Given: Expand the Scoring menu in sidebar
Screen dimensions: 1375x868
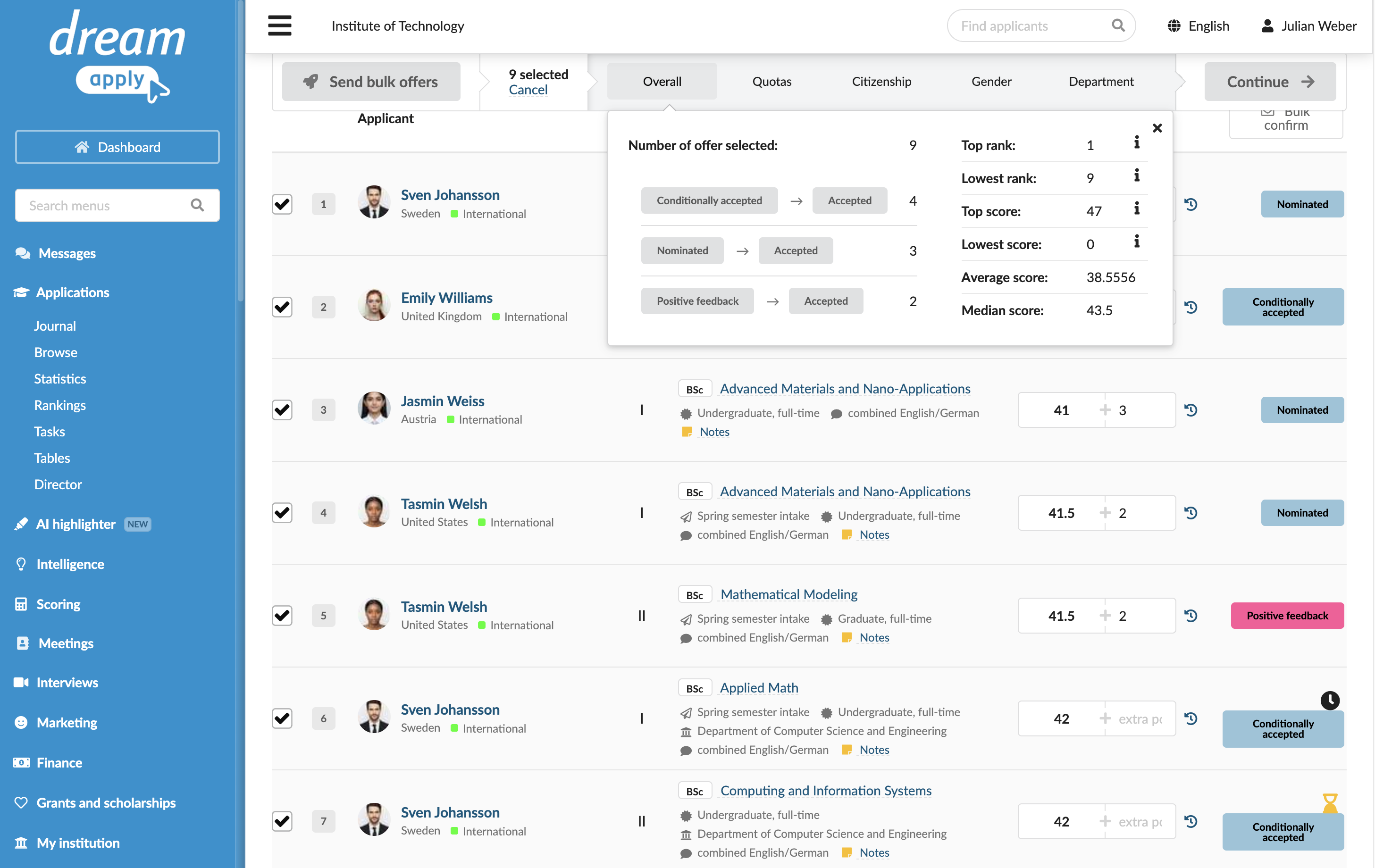Looking at the screenshot, I should (58, 604).
